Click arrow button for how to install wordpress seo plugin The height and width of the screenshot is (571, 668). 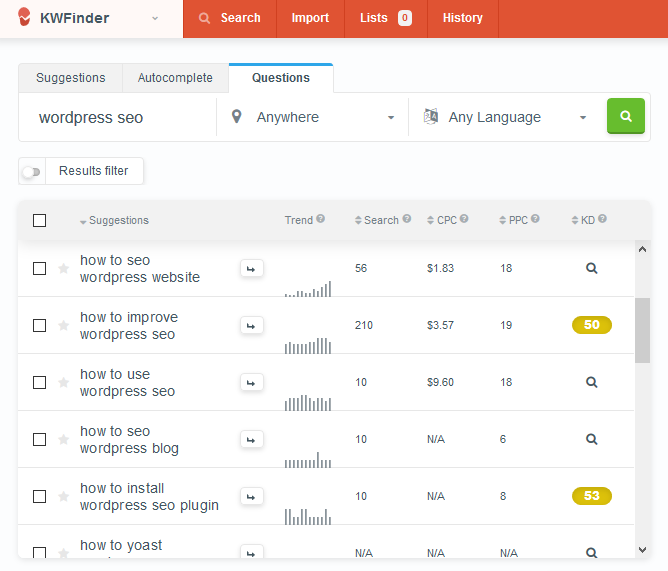pyautogui.click(x=251, y=496)
